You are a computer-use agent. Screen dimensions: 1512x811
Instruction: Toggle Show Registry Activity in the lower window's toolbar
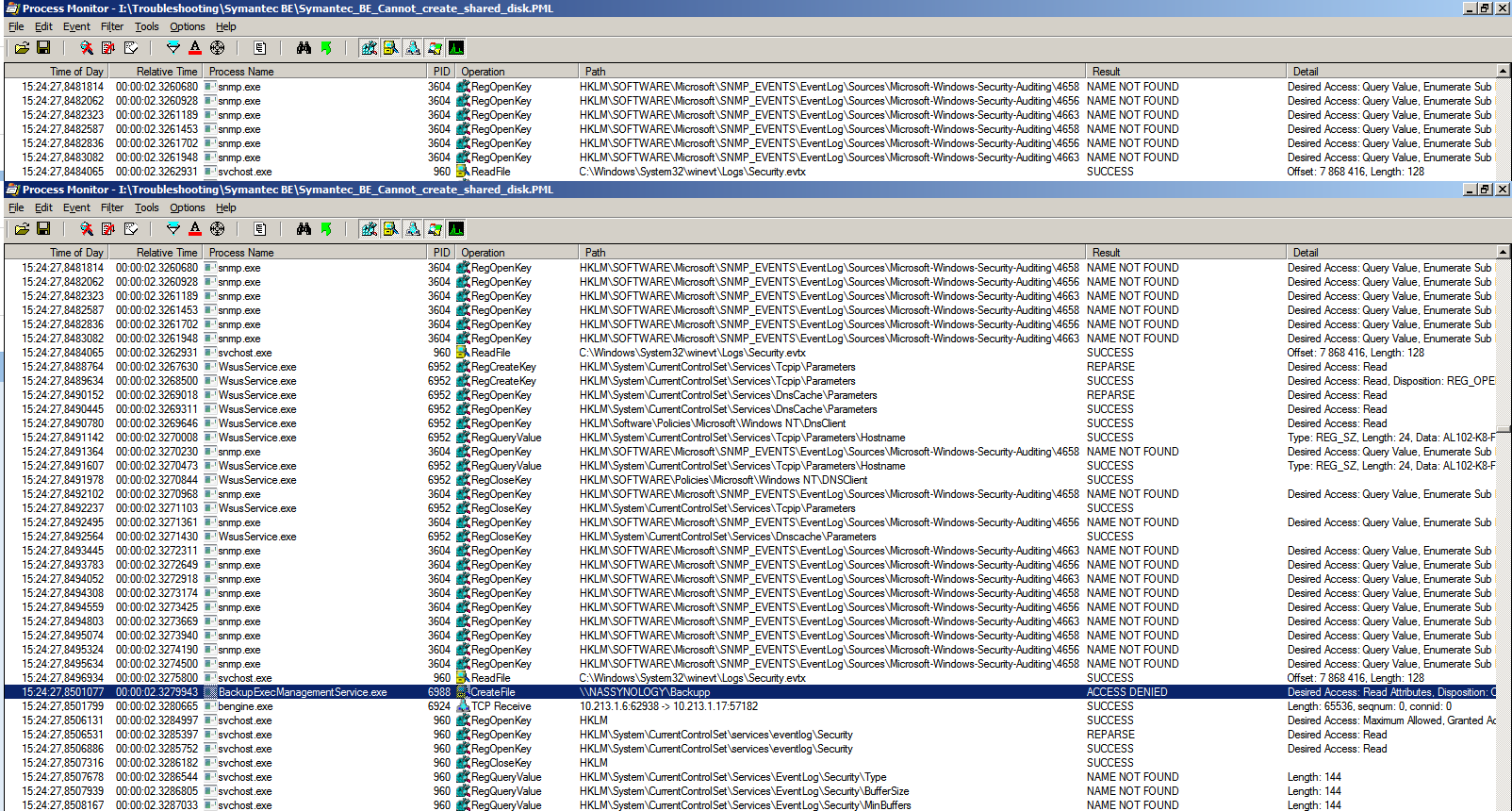[x=369, y=229]
